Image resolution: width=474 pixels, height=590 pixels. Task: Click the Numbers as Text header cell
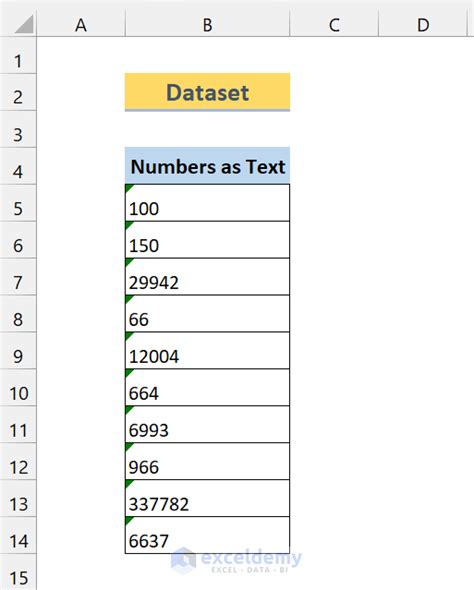coord(207,166)
